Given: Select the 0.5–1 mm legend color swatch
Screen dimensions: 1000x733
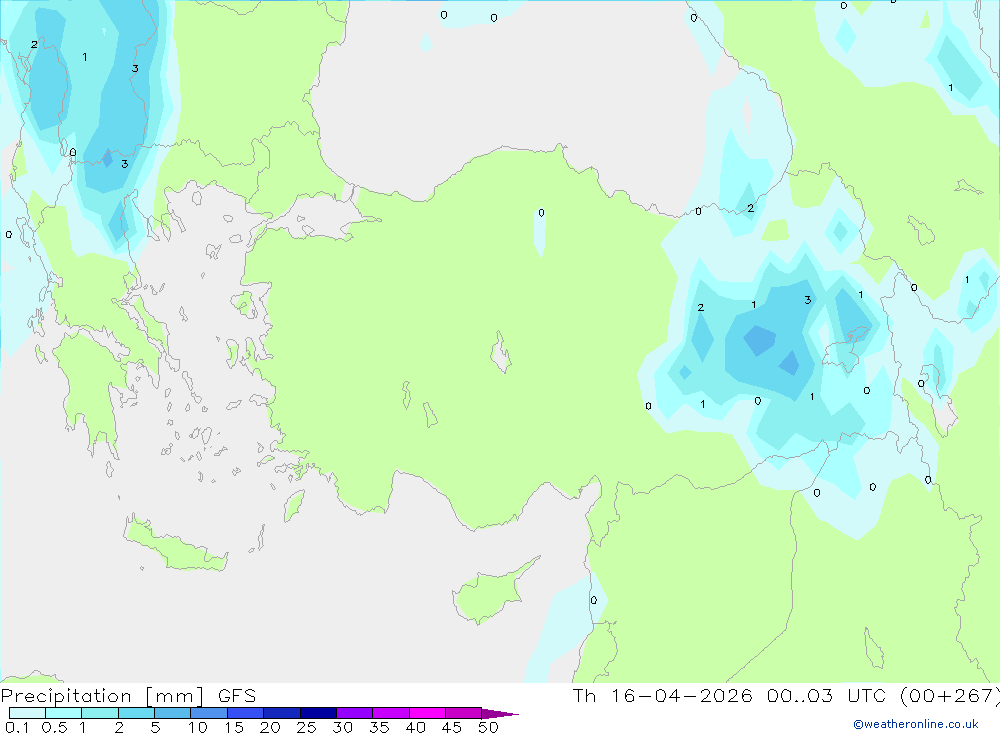Looking at the screenshot, I should click(63, 713).
